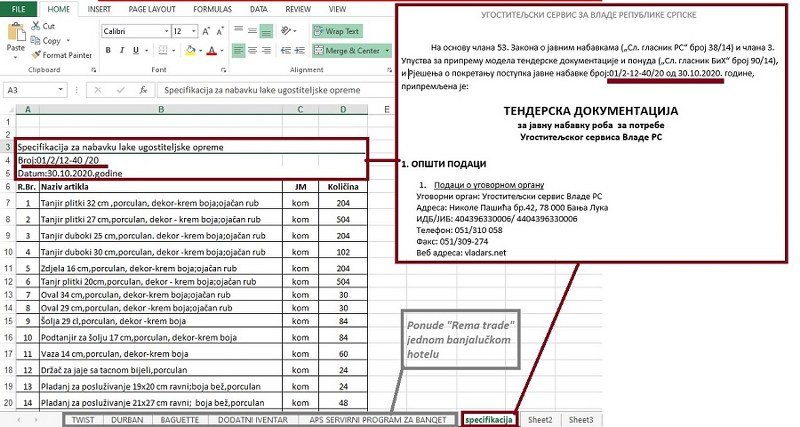The width and height of the screenshot is (800, 427).
Task: Open the DODATNI IVENTAR sheet tab
Action: point(253,420)
